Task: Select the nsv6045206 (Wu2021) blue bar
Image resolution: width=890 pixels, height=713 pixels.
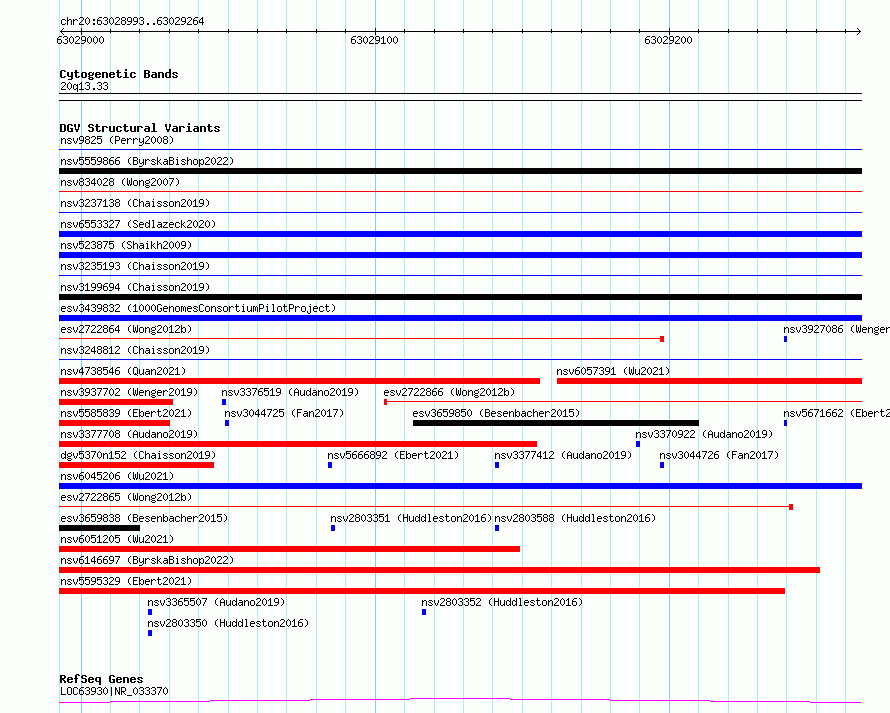Action: [460, 486]
